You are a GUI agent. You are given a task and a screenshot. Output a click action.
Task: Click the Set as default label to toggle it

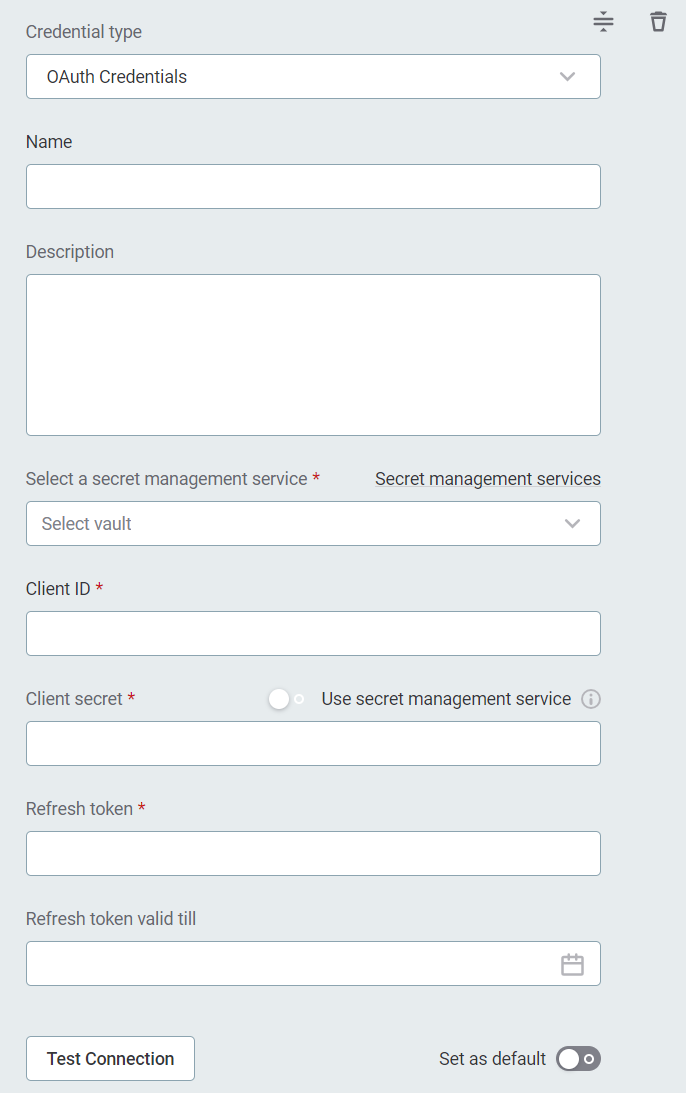pyautogui.click(x=491, y=1058)
